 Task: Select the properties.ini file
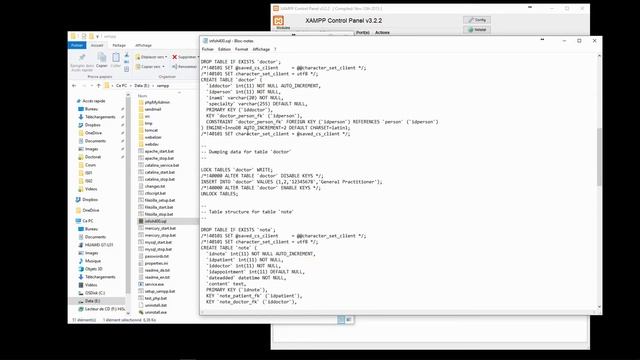[x=156, y=263]
